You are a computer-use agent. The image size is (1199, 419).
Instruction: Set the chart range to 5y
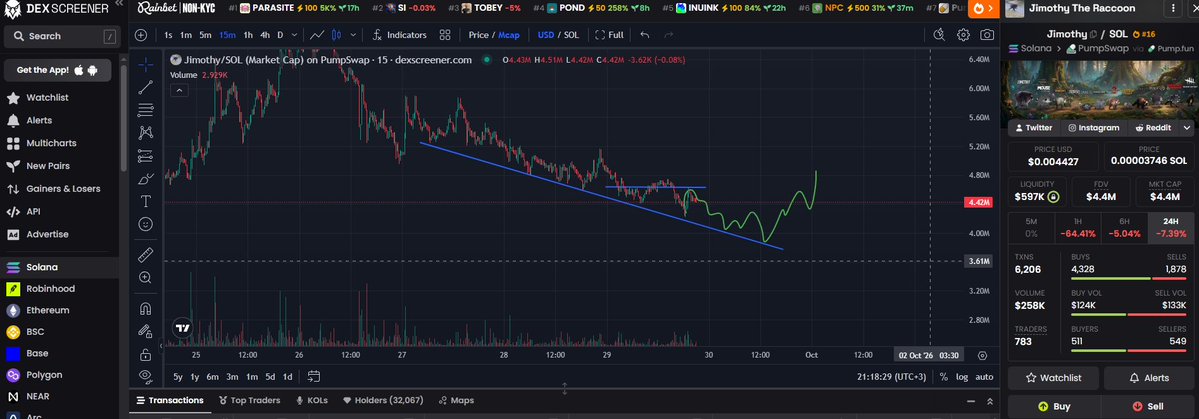point(177,376)
